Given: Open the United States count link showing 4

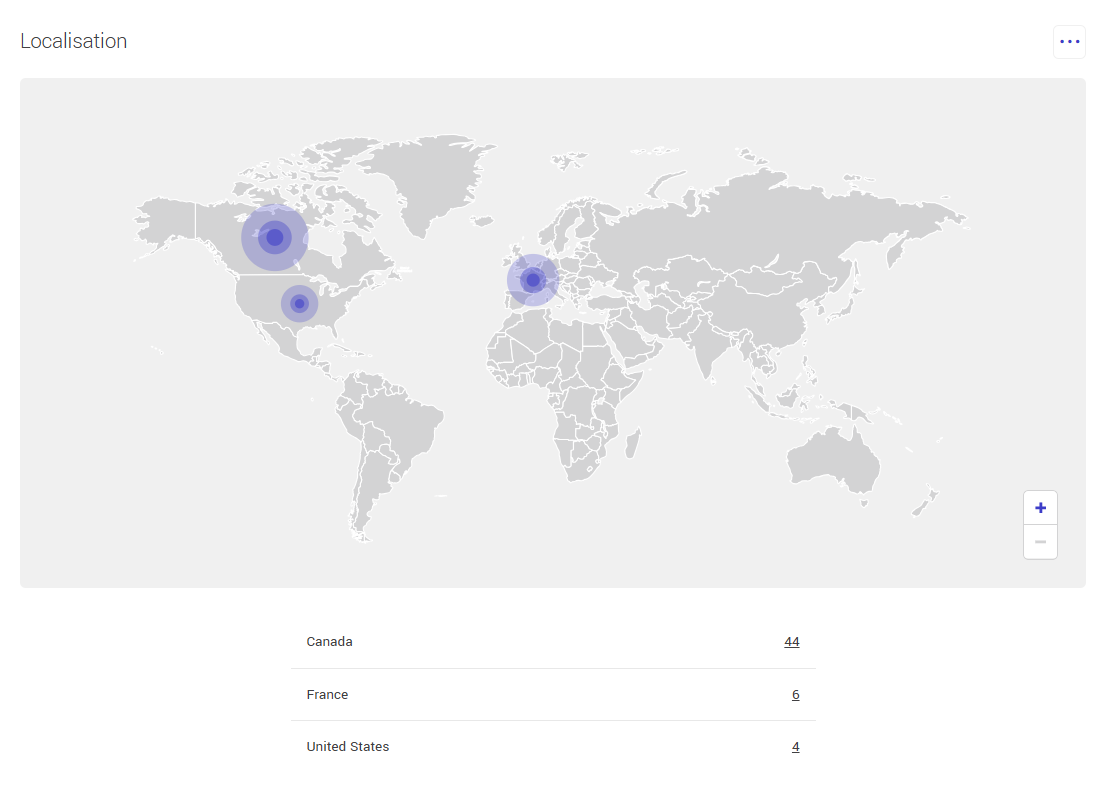Looking at the screenshot, I should point(795,747).
